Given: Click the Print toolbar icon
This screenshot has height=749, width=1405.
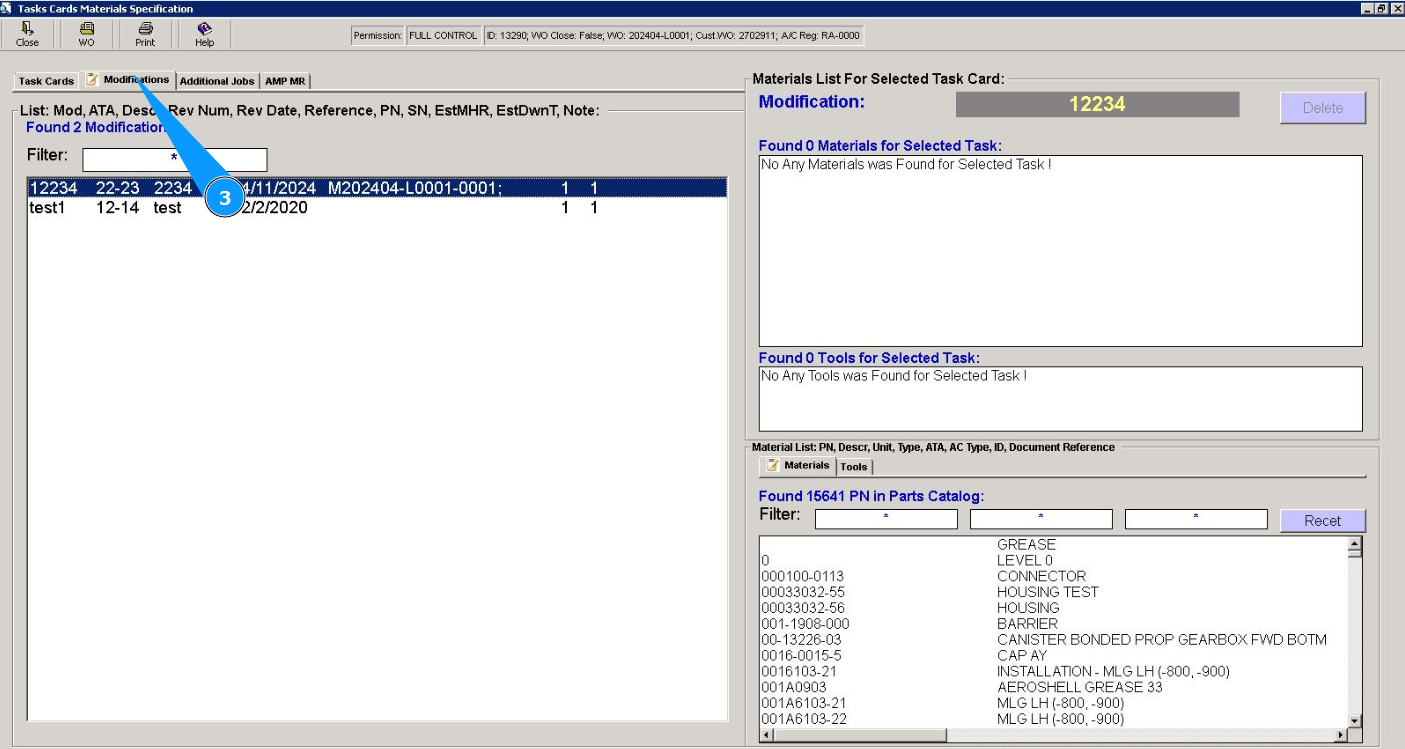Looking at the screenshot, I should pos(145,35).
